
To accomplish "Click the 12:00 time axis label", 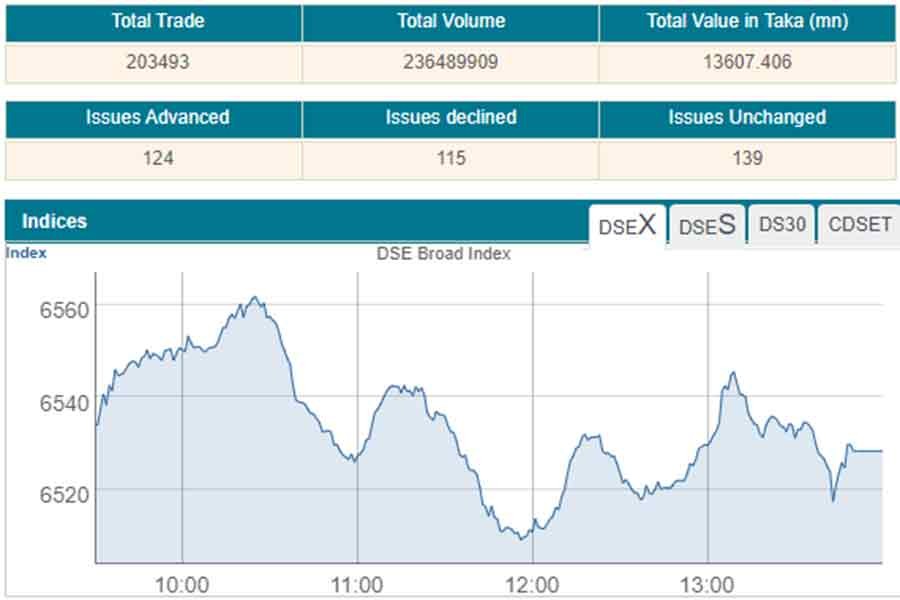I will point(532,584).
